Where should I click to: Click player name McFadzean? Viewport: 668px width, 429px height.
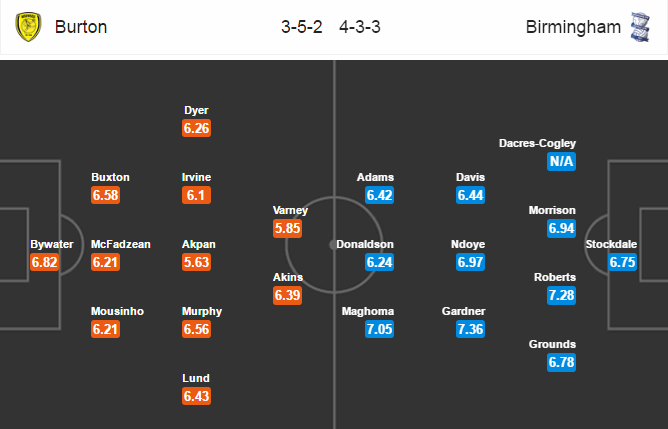pyautogui.click(x=121, y=244)
